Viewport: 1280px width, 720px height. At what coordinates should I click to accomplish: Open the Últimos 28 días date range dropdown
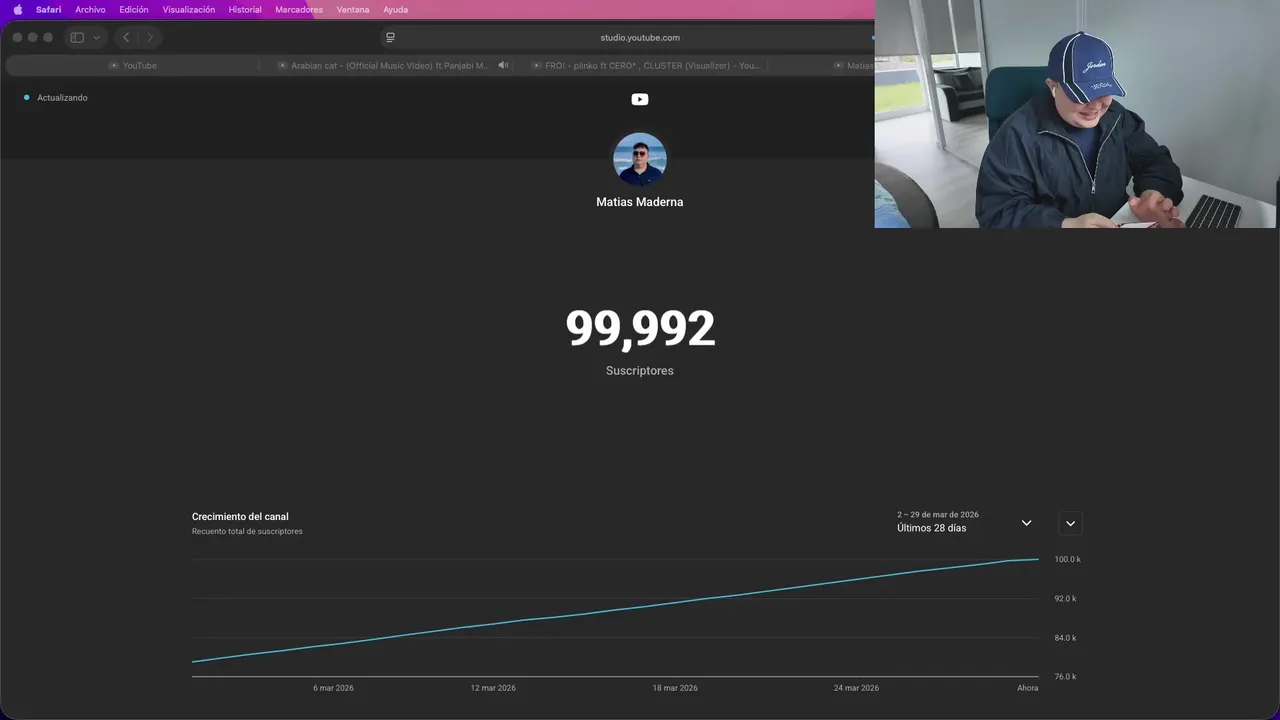tap(964, 522)
